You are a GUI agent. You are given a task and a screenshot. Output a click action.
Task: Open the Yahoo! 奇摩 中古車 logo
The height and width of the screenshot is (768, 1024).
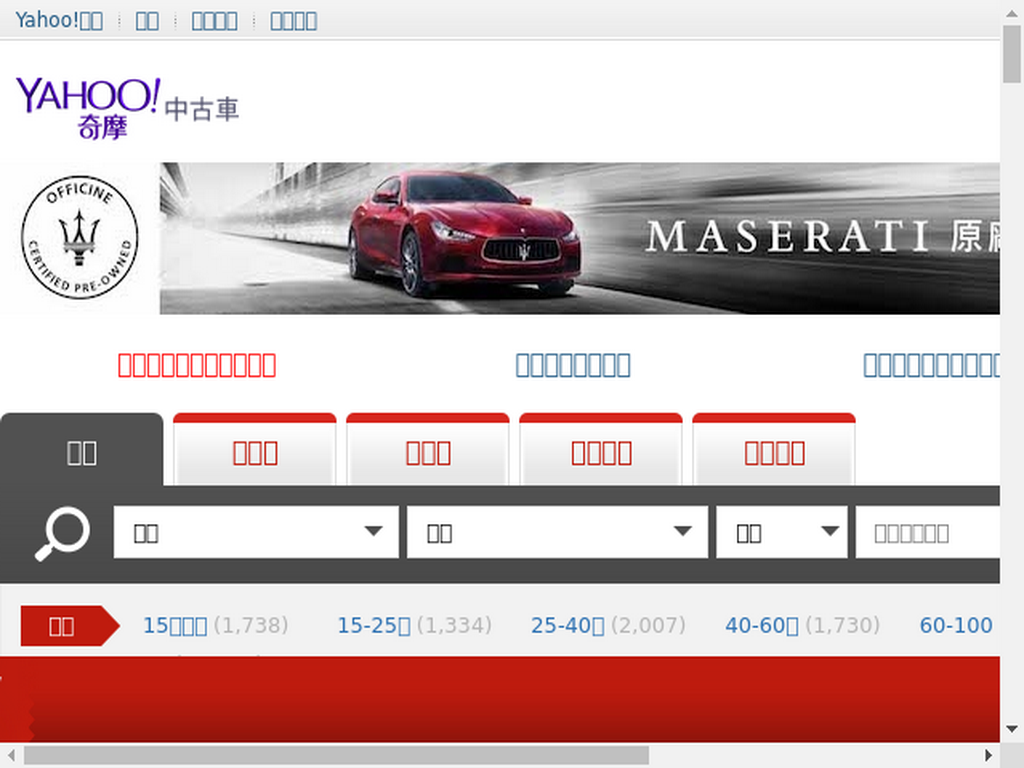[x=127, y=108]
